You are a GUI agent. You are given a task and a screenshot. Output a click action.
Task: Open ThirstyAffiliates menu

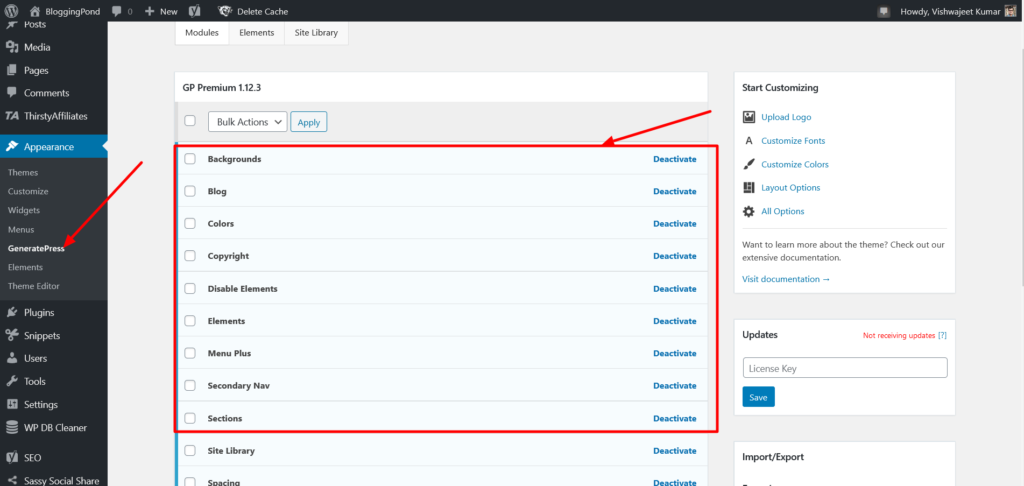(x=54, y=116)
